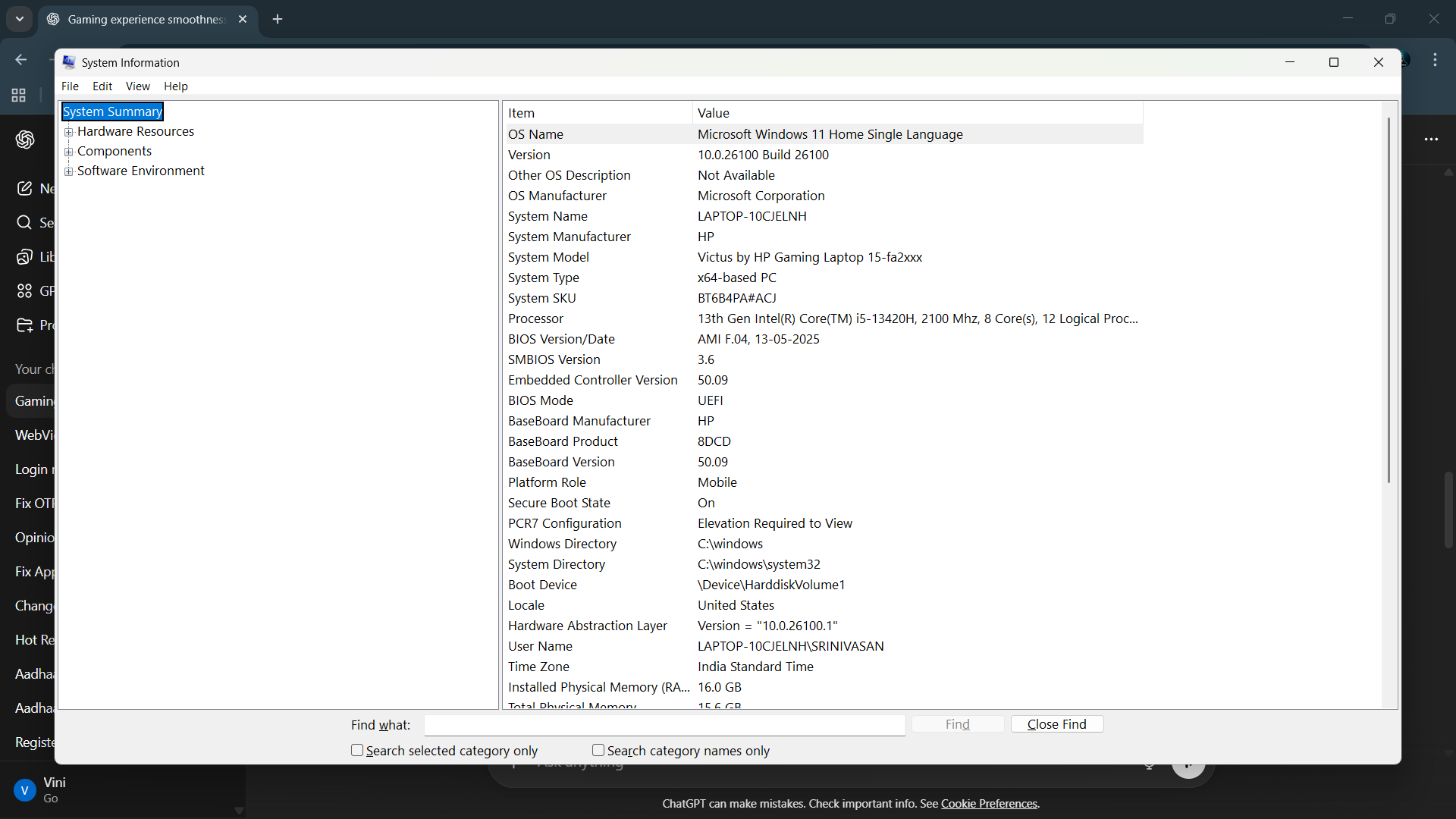Click the Search chats magnifier icon
1456x819 pixels.
(24, 222)
